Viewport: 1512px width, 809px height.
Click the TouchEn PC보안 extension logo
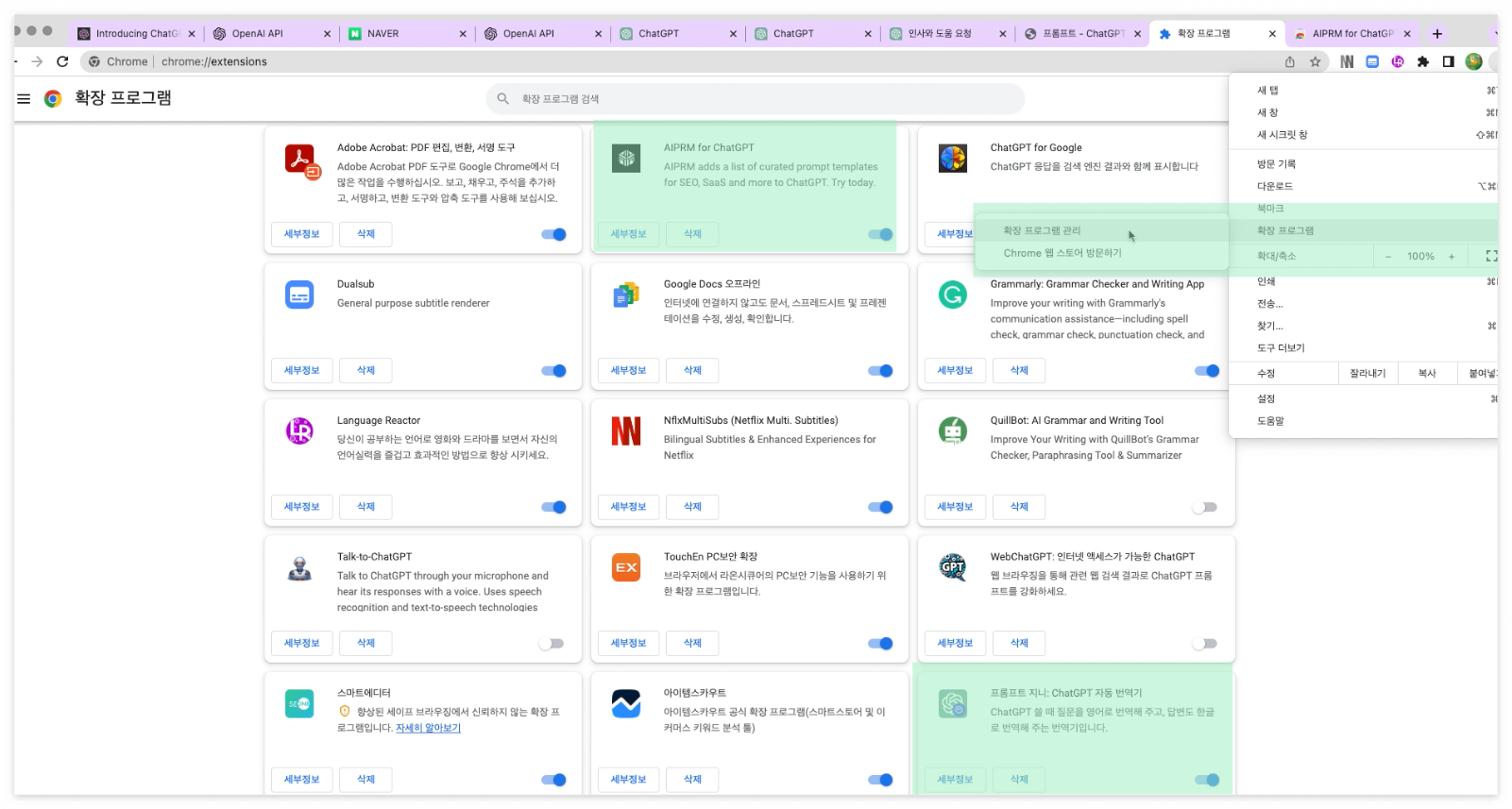coord(626,567)
